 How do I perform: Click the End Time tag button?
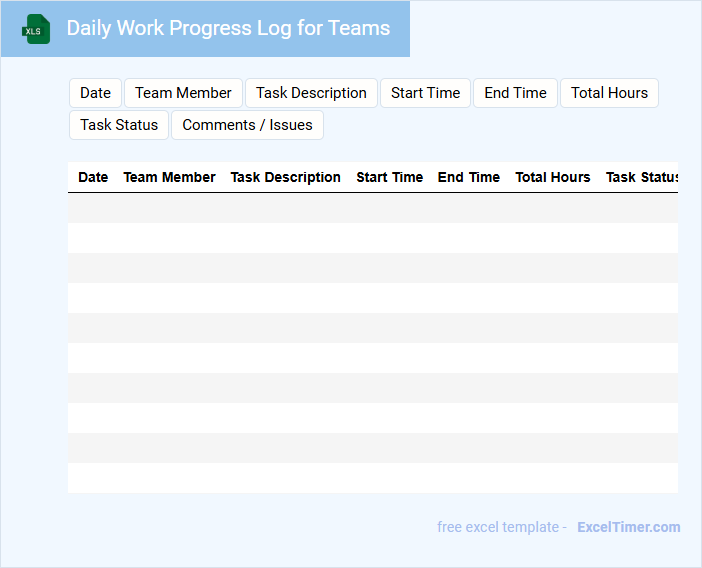[515, 93]
